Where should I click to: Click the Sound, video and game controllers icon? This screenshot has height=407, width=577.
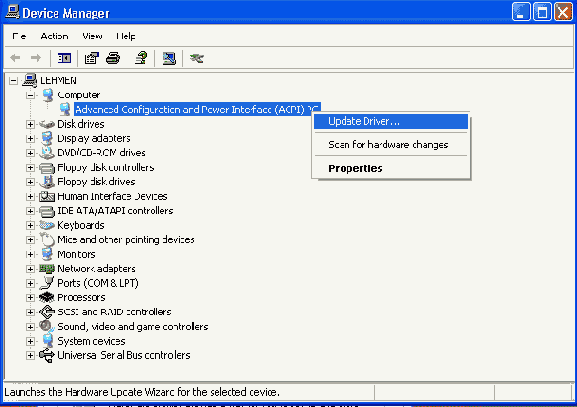tap(47, 326)
